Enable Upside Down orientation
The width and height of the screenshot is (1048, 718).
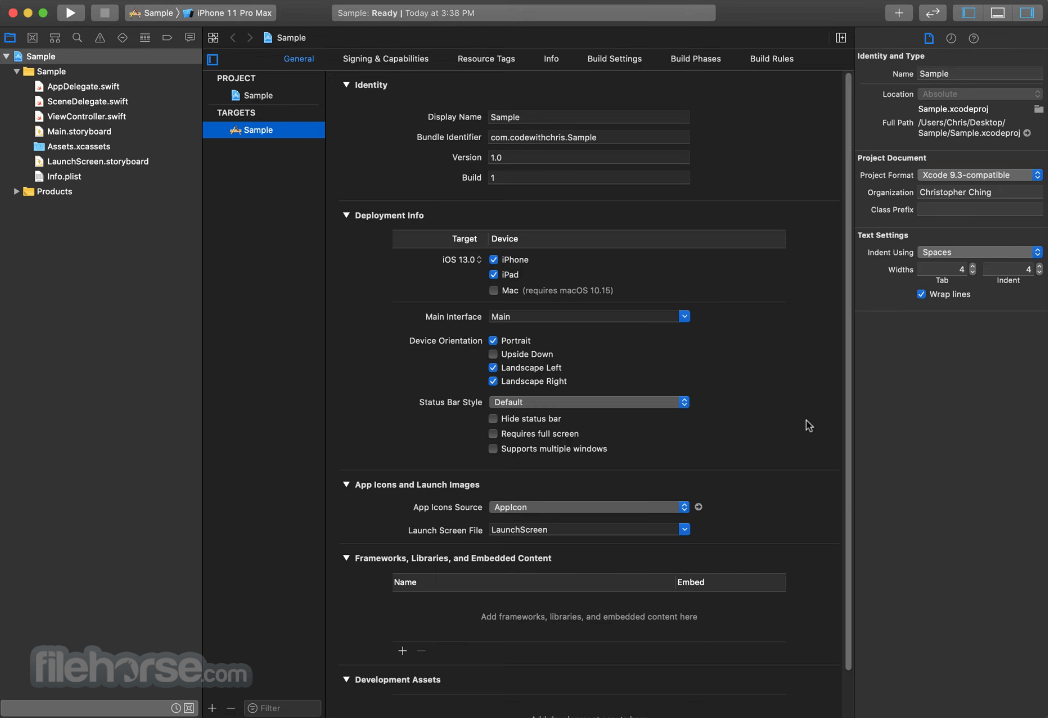point(493,354)
